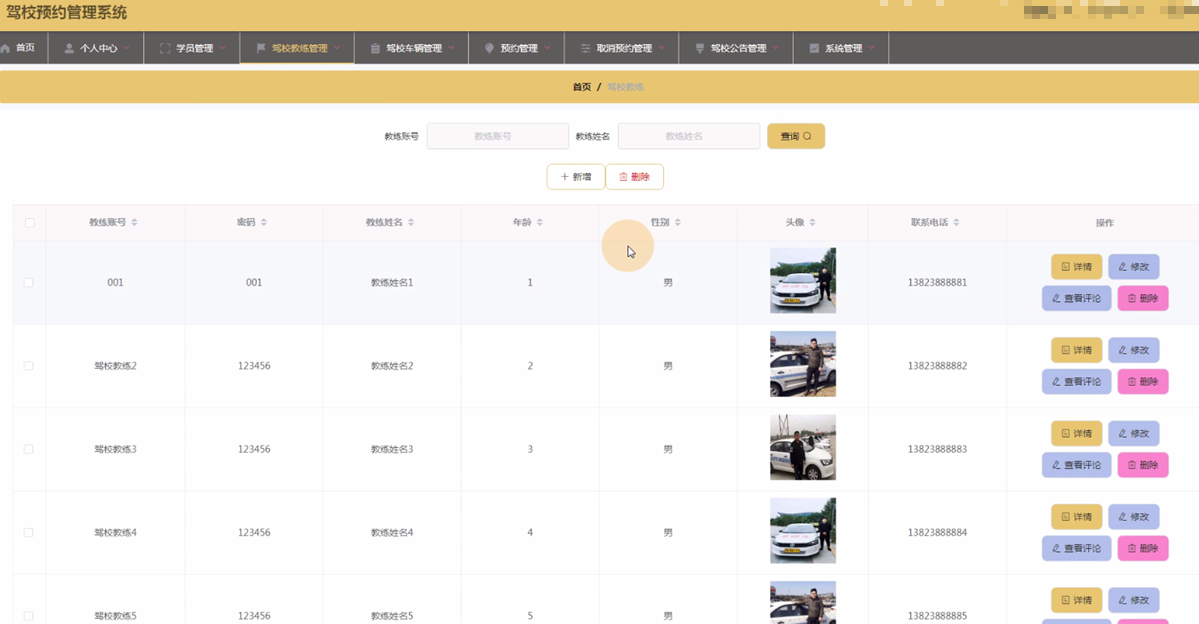Sort by the 联系电话 column sort icon
The height and width of the screenshot is (624, 1199).
956,223
